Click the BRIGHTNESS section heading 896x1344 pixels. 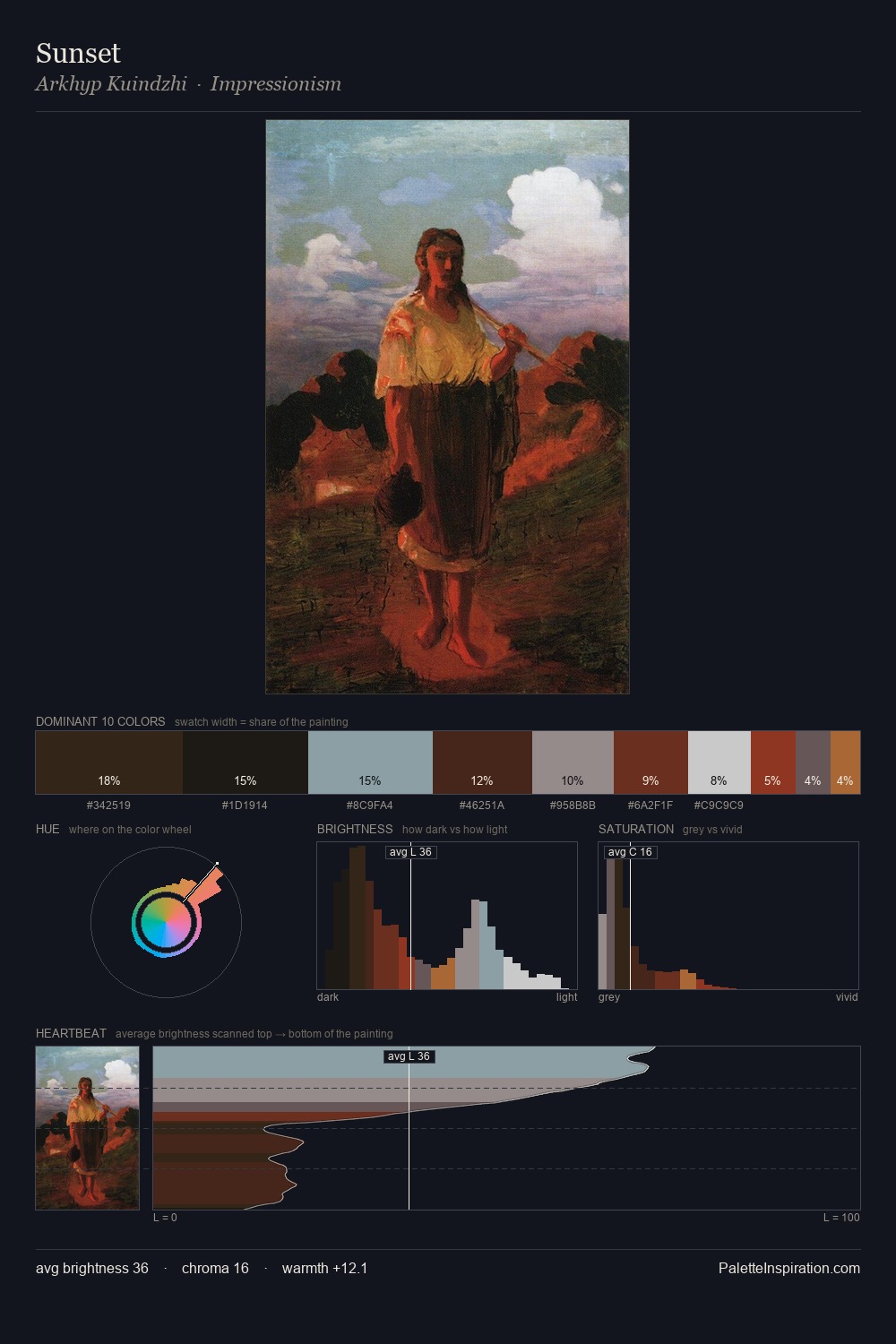tap(355, 829)
